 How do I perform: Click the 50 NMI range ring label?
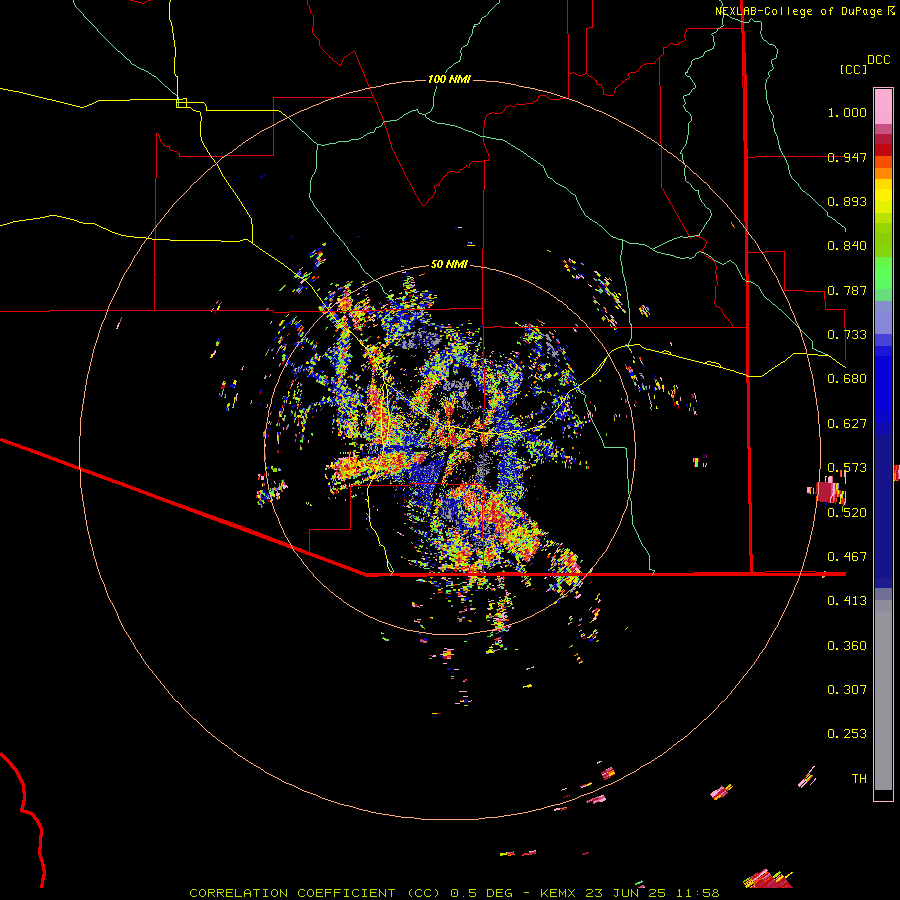coord(449,264)
